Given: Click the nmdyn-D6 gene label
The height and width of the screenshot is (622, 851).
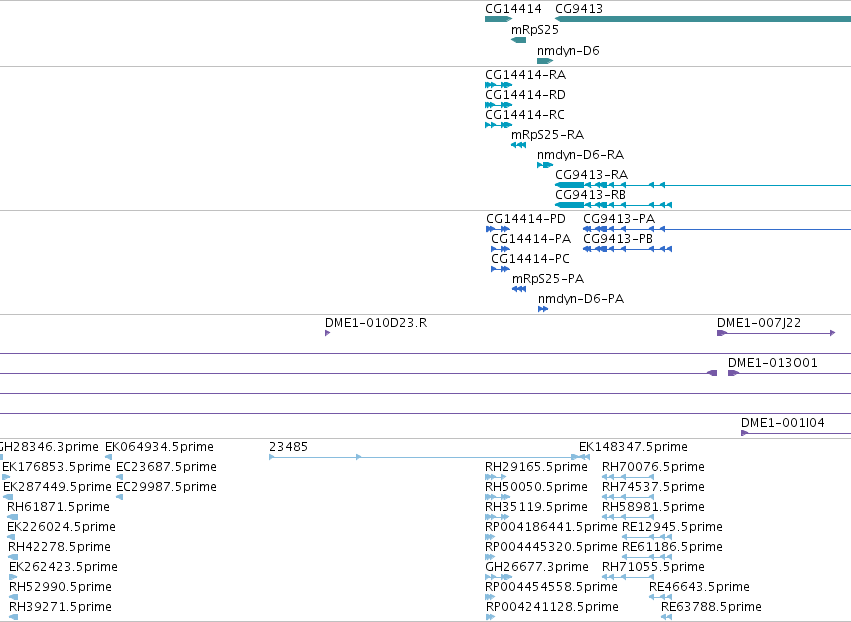Looking at the screenshot, I should click(568, 51).
